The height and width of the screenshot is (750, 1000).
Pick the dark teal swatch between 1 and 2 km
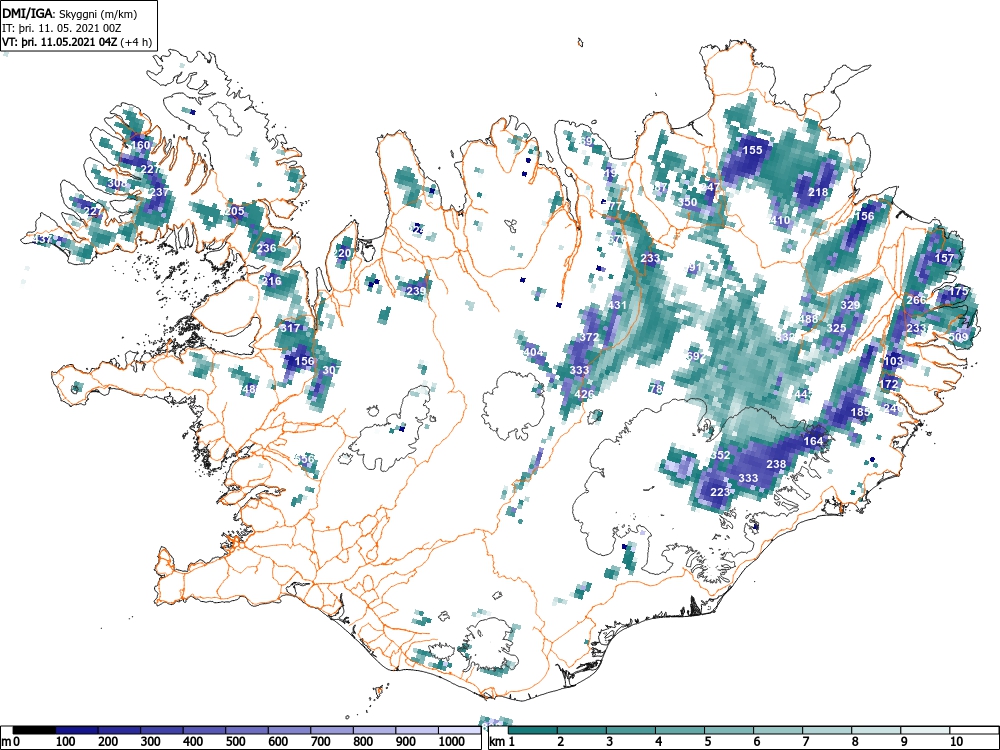(x=533, y=730)
